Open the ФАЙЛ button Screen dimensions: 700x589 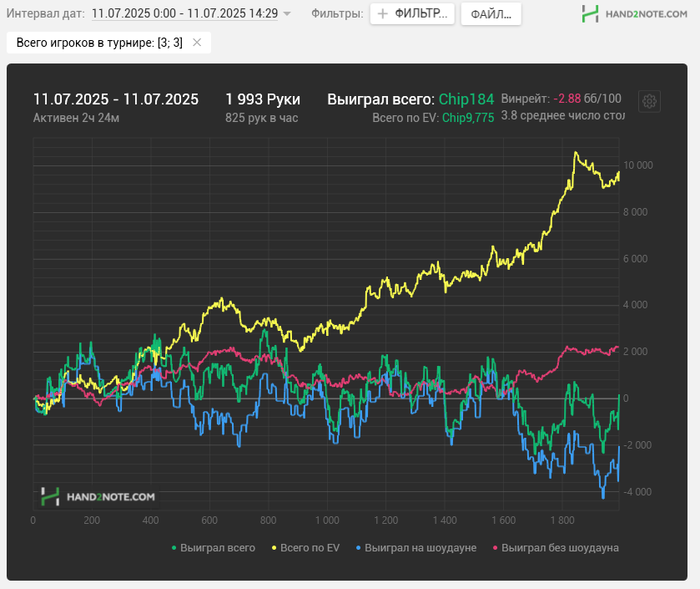coord(491,14)
